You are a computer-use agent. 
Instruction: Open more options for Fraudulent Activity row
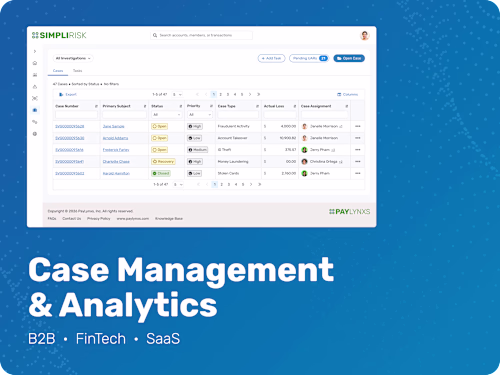358,126
